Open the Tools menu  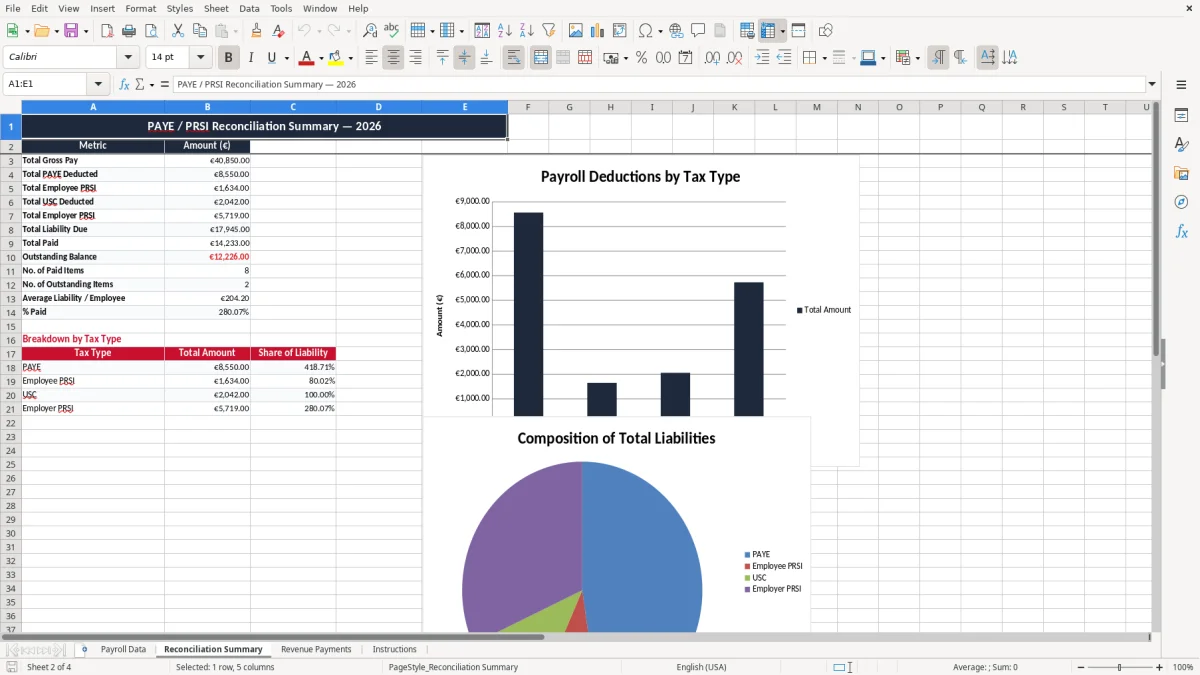pos(281,8)
